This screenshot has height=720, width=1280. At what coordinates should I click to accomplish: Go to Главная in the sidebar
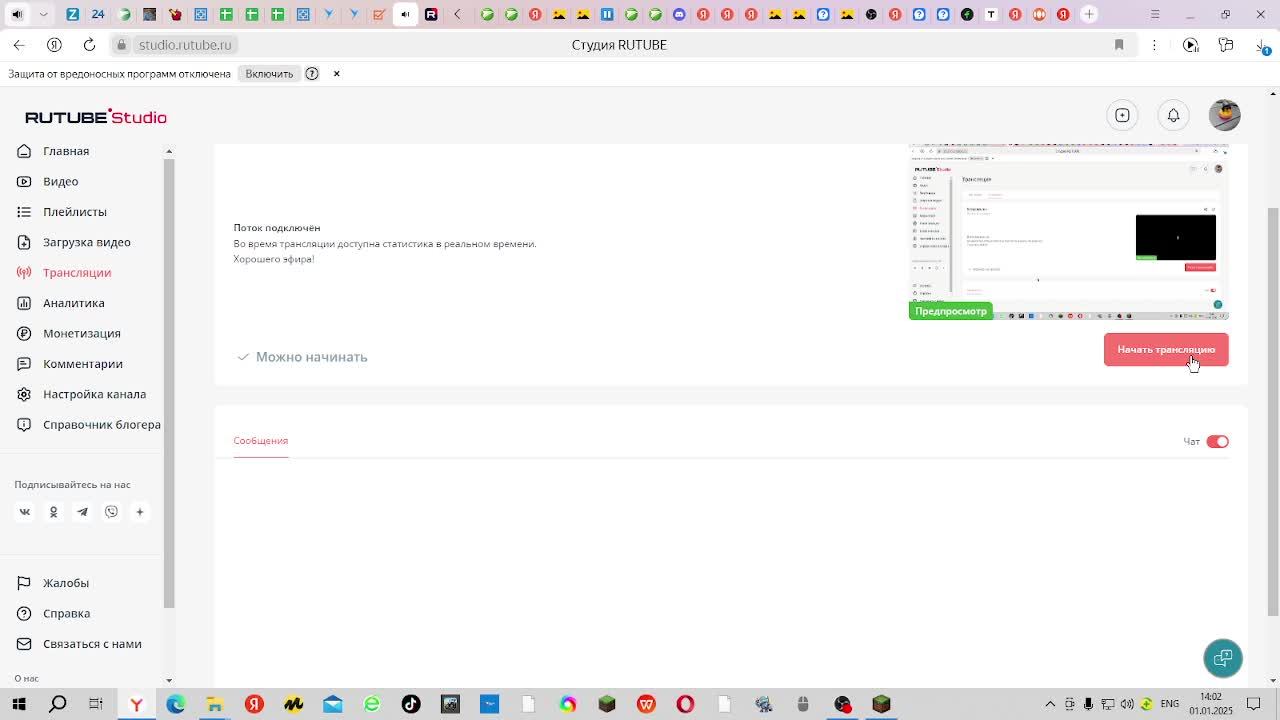pos(66,151)
